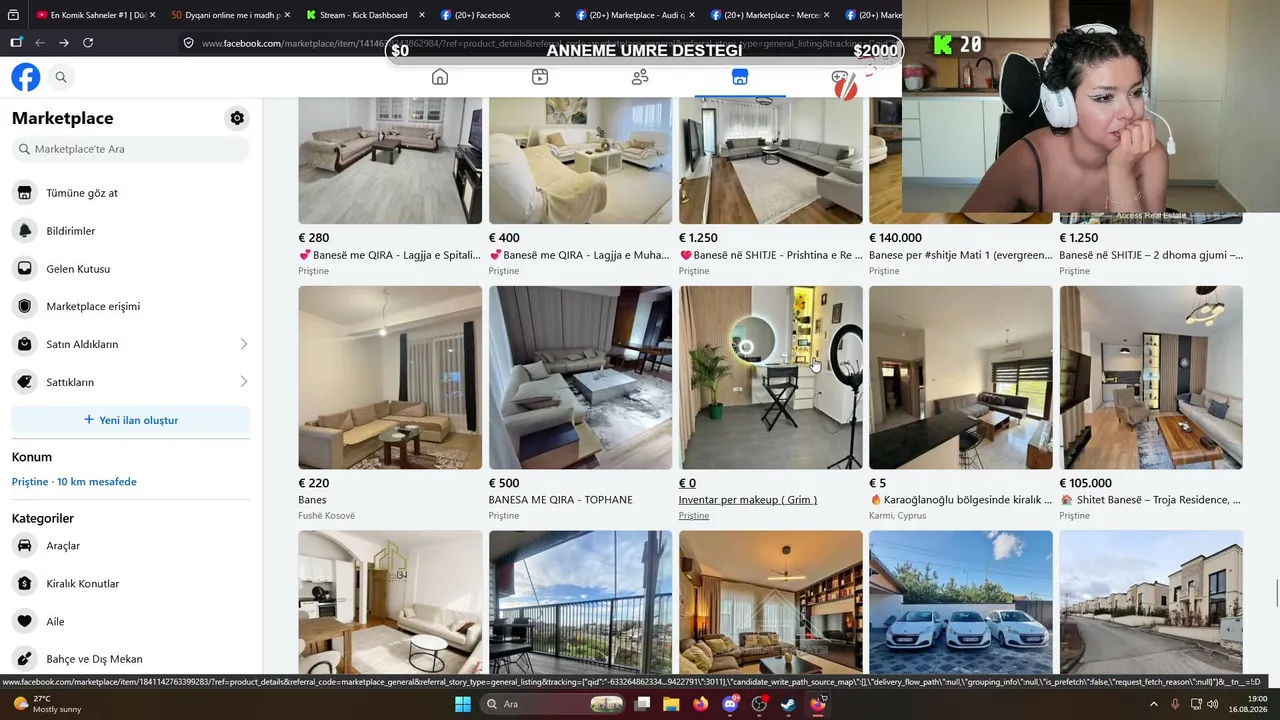Open the weather widget showing 27°C
Image resolution: width=1280 pixels, height=720 pixels.
click(50, 704)
